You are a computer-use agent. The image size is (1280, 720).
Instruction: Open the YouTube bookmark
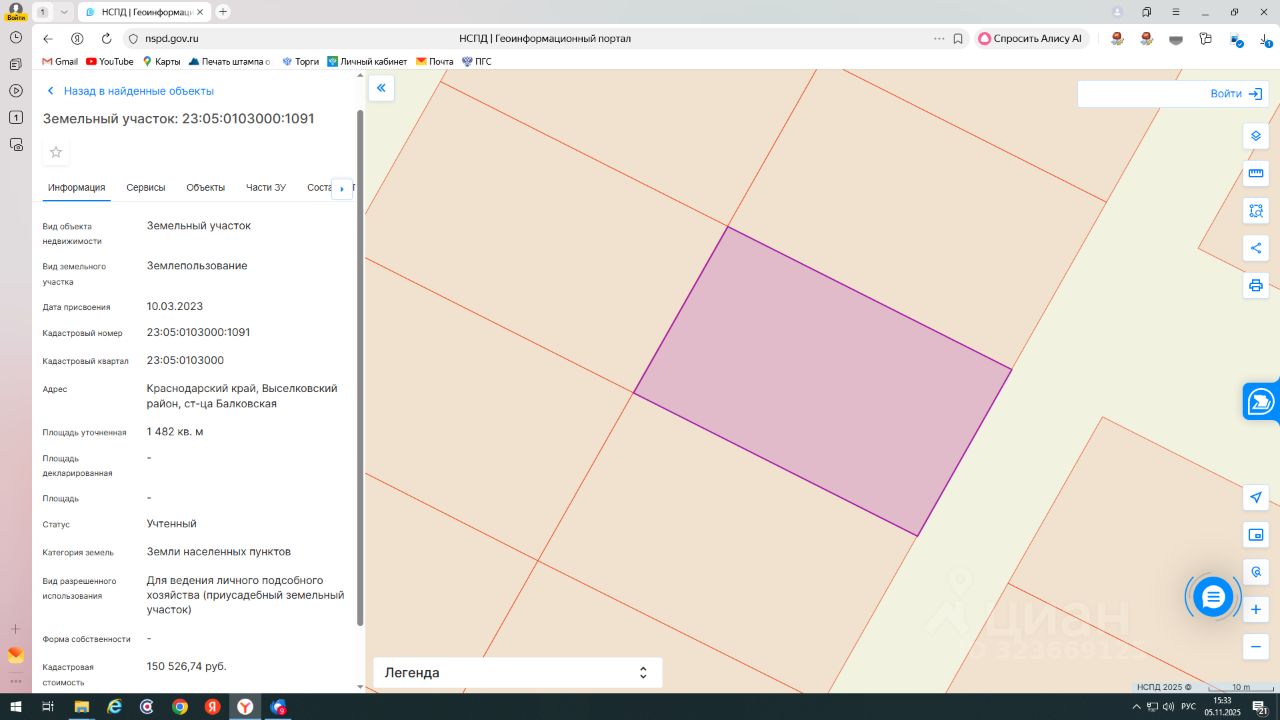point(110,62)
